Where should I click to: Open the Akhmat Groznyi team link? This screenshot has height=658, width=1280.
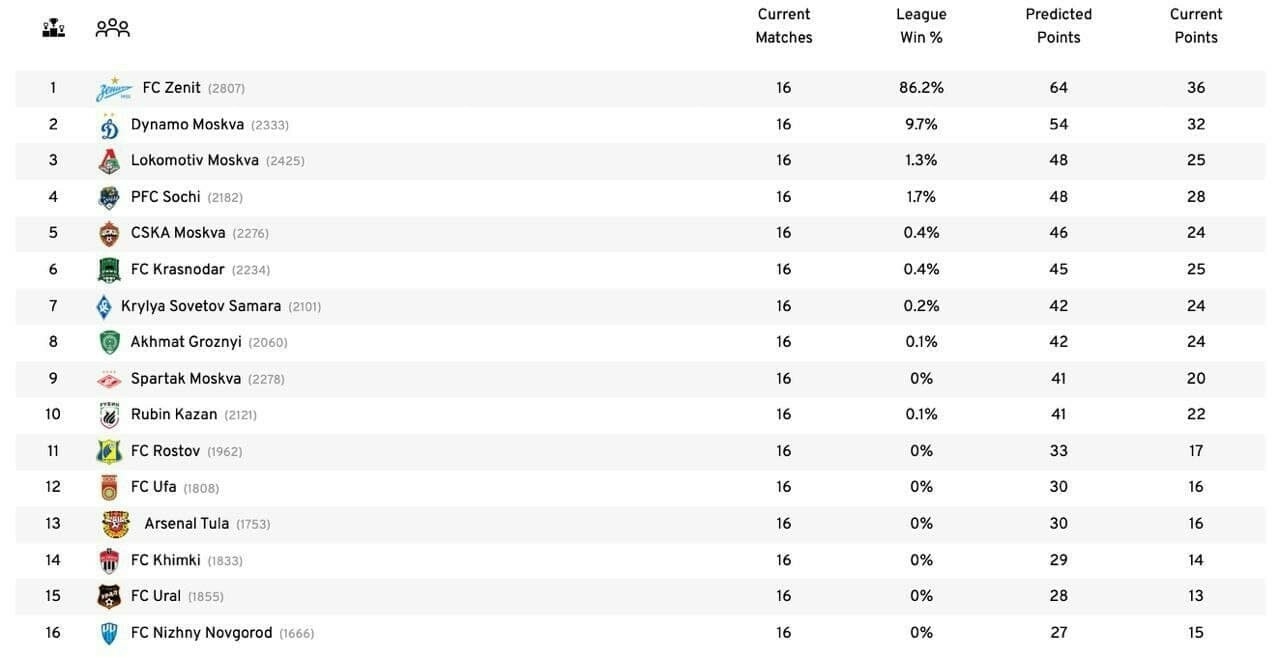[186, 342]
